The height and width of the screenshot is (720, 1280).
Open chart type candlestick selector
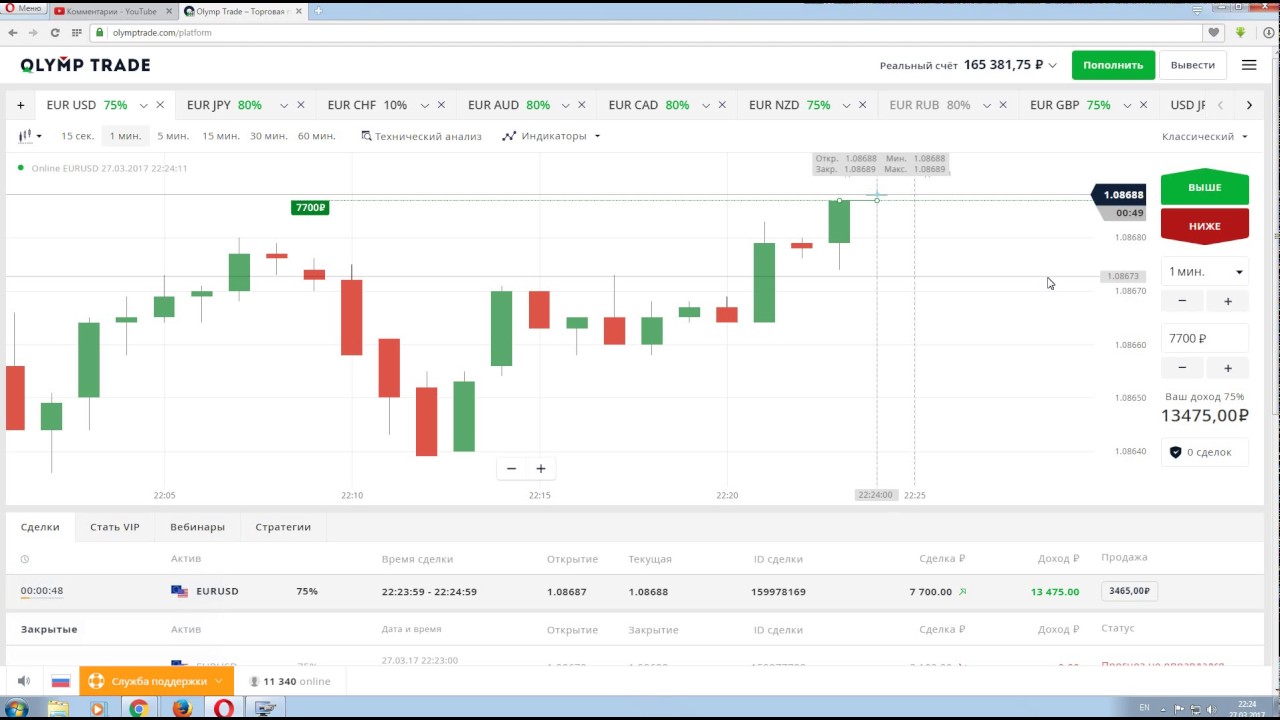click(30, 136)
